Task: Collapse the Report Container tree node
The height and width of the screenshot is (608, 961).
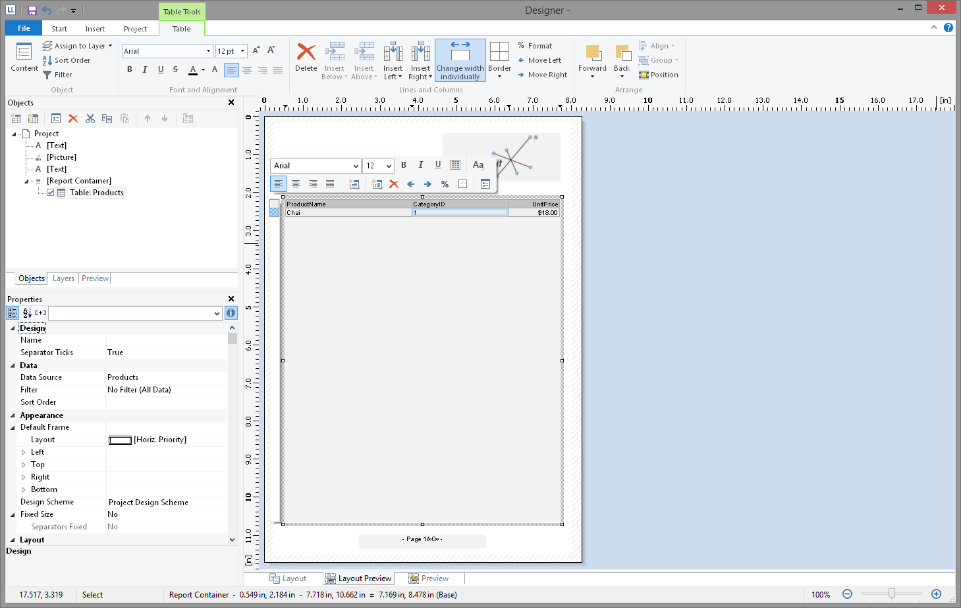Action: point(25,181)
